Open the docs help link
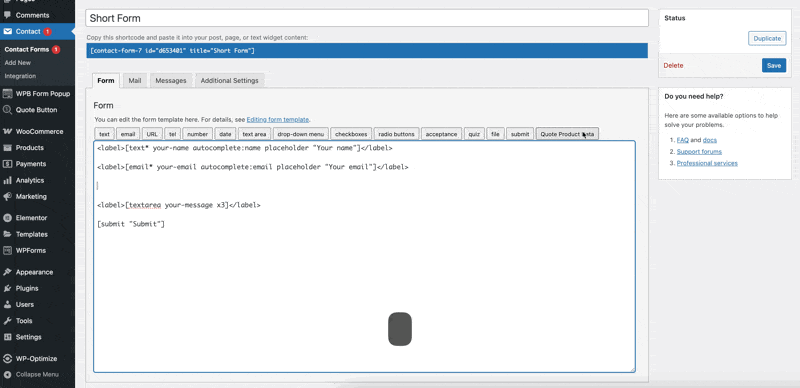 pyautogui.click(x=710, y=140)
